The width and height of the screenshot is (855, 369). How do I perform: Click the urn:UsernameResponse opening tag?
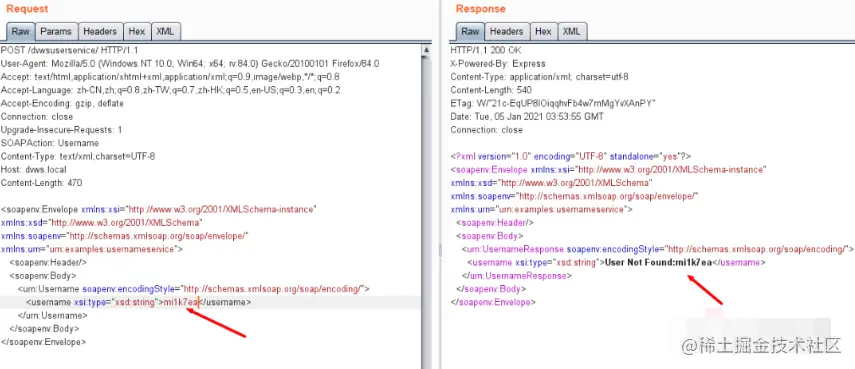[658, 249]
